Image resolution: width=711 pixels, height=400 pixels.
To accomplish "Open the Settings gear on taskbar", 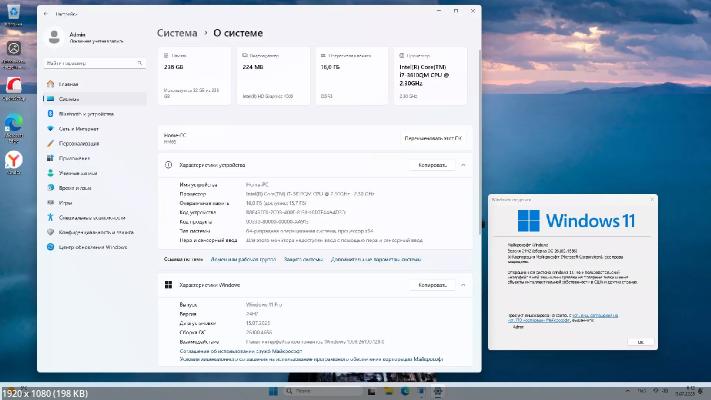I will click(x=438, y=391).
